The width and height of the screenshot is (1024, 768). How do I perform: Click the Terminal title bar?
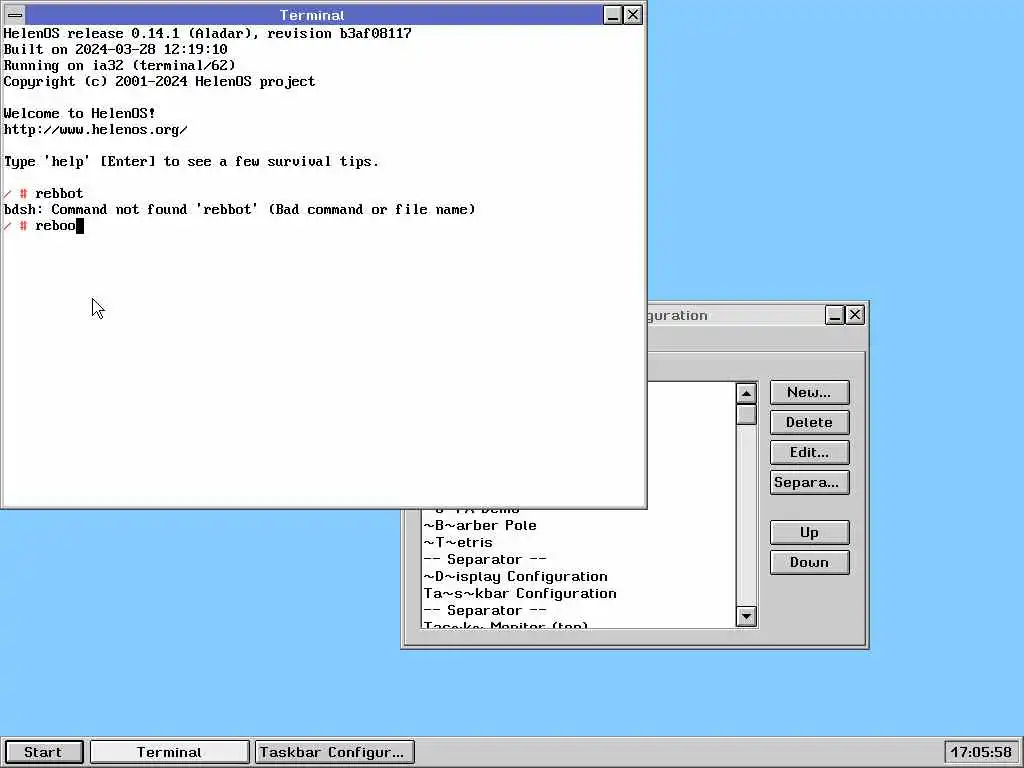pyautogui.click(x=312, y=14)
